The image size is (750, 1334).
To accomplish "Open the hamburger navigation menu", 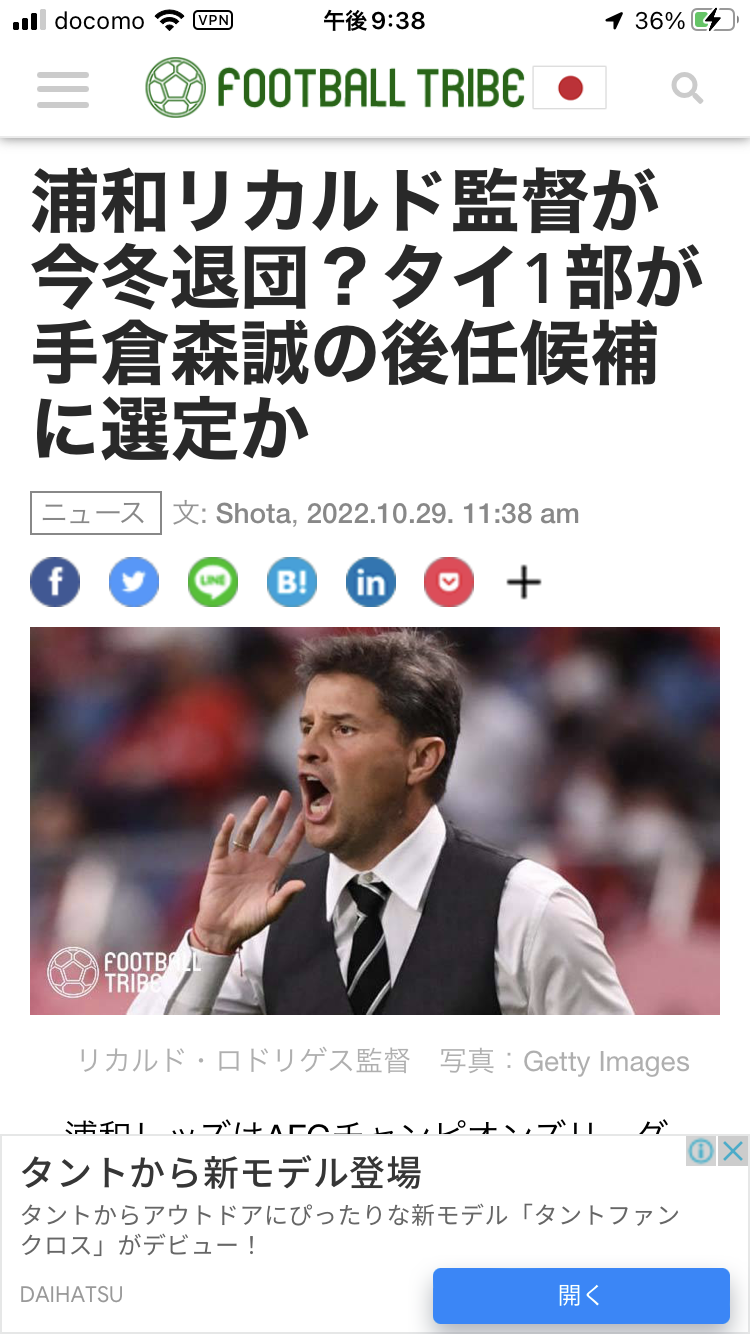I will 63,90.
